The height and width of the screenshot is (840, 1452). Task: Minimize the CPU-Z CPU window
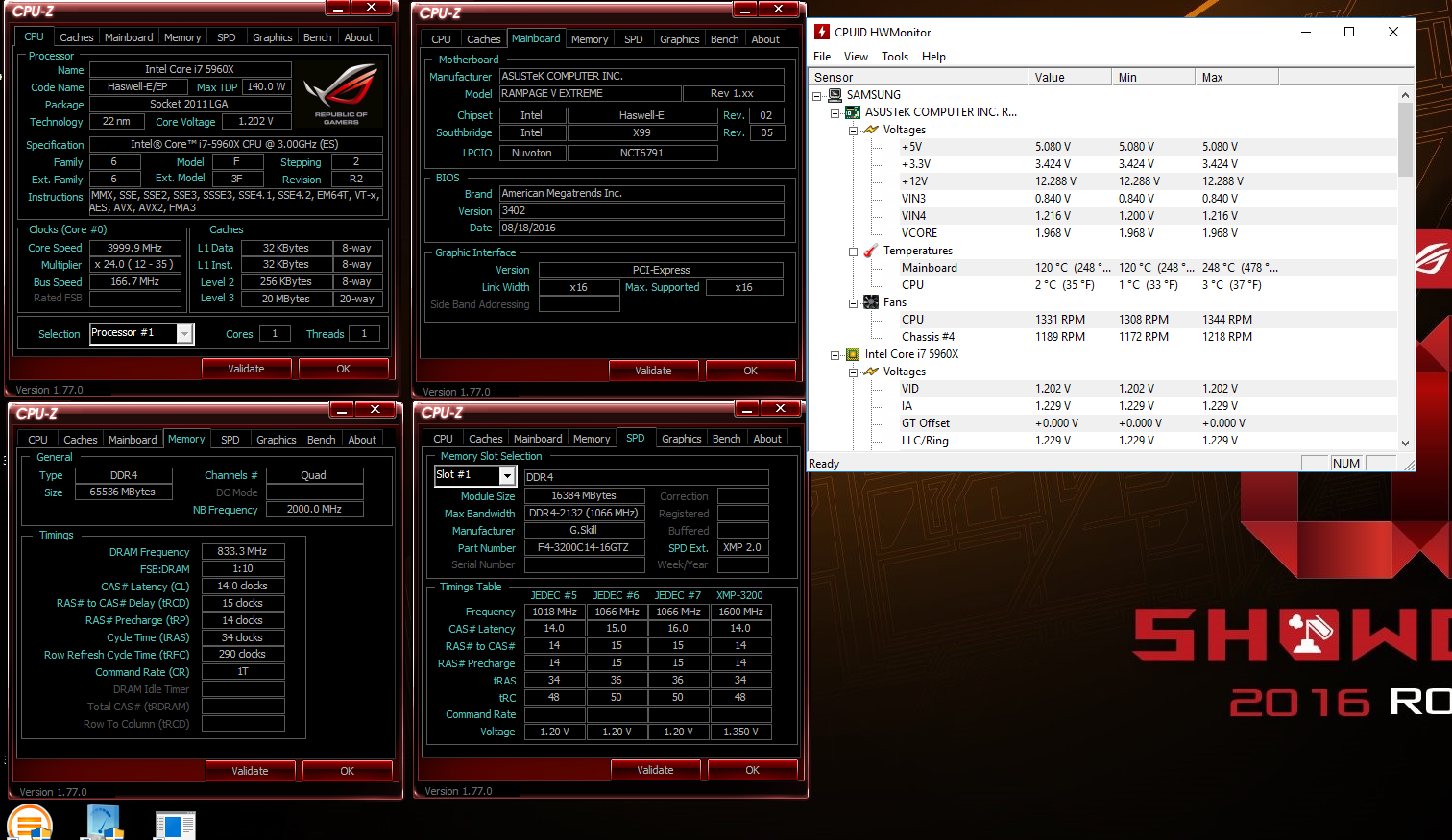(338, 8)
